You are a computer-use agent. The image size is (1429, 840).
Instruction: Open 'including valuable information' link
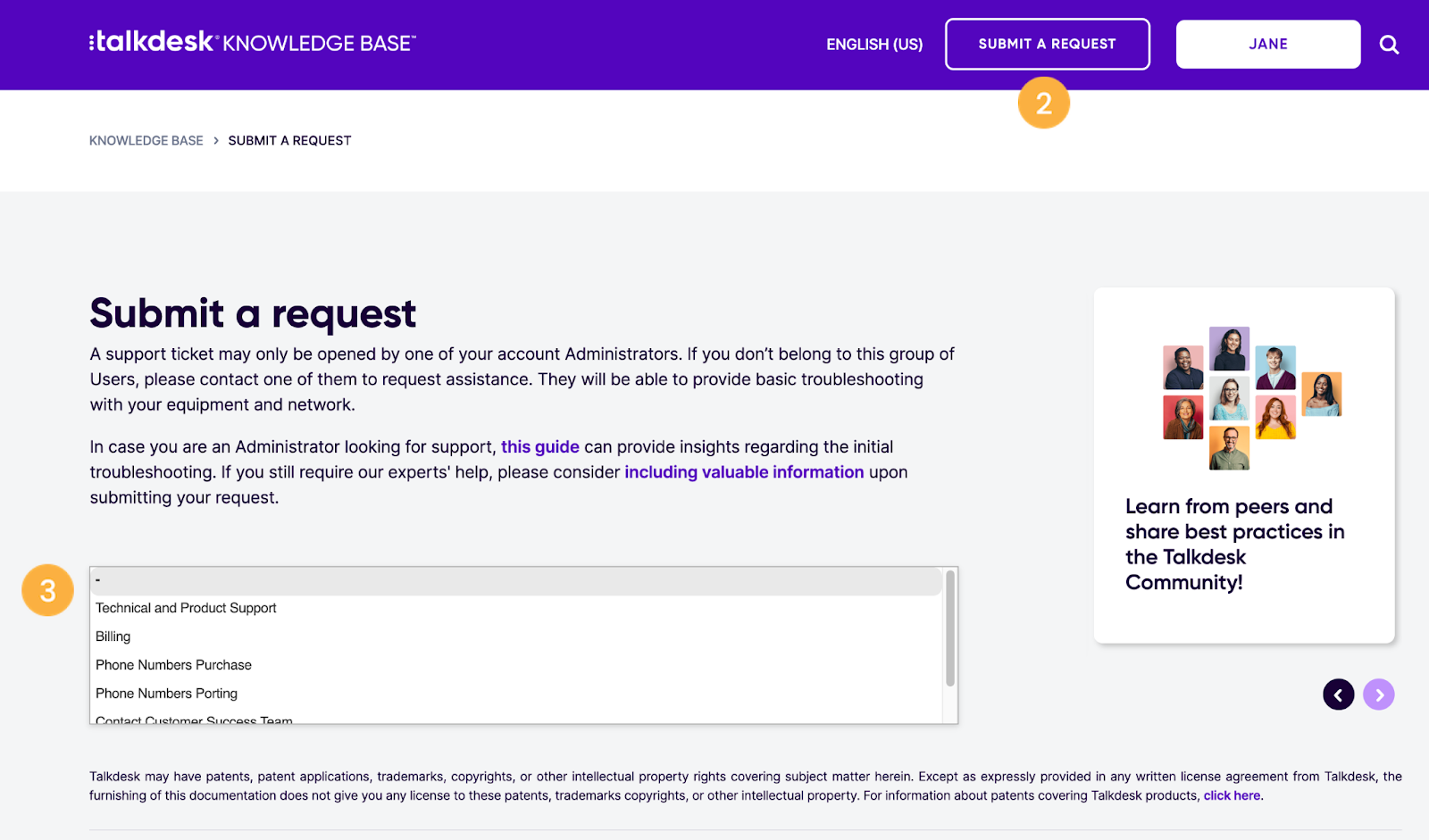[x=744, y=472]
